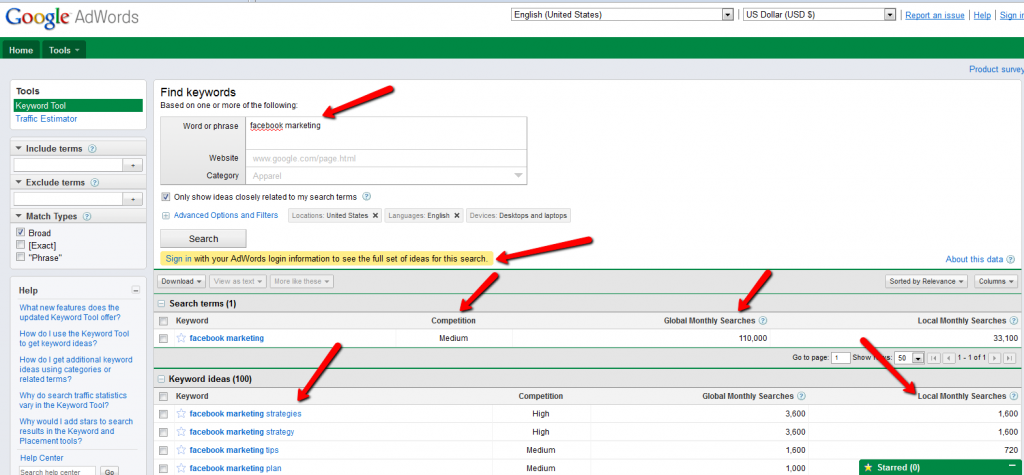Image resolution: width=1024 pixels, height=475 pixels.
Task: Go to previous page pagination icon
Action: point(948,358)
